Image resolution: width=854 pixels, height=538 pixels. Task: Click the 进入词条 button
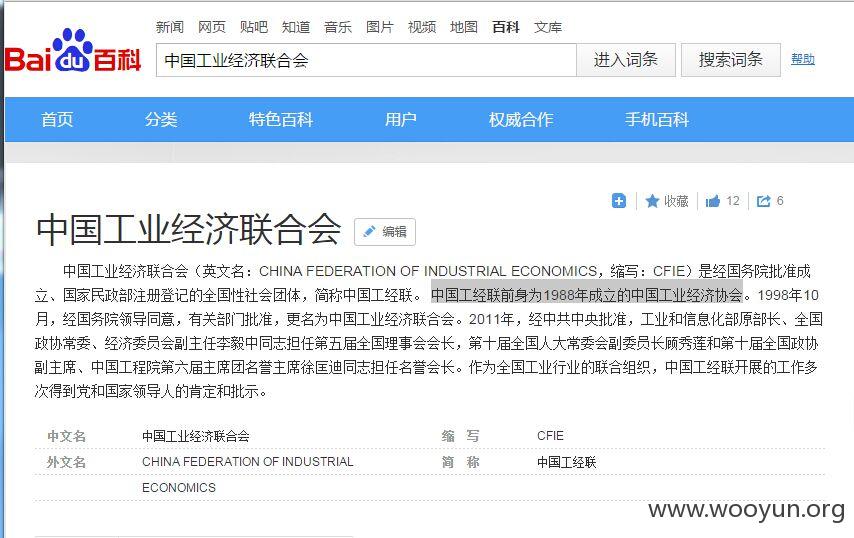(626, 60)
